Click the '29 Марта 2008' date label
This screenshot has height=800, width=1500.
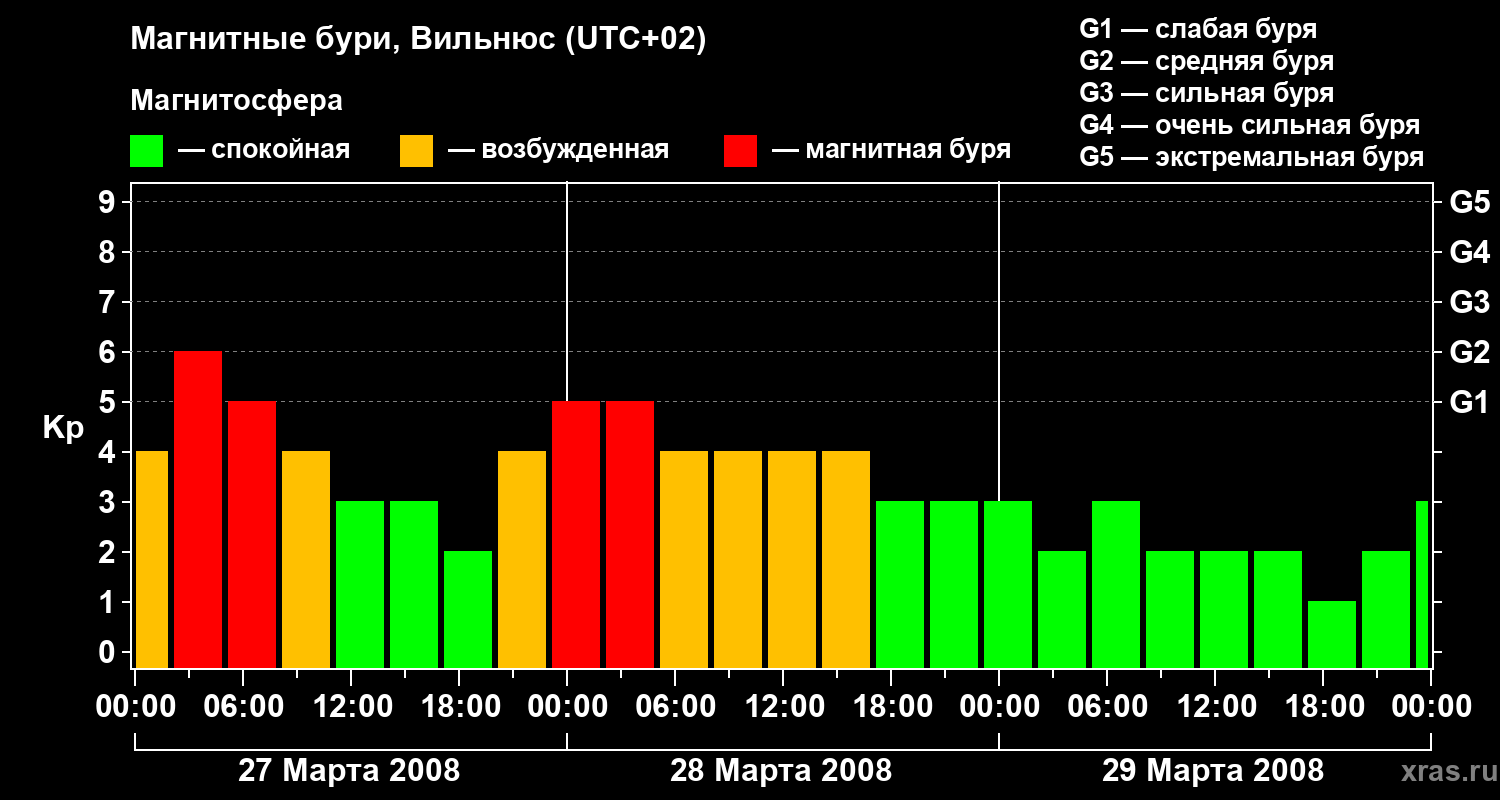click(1213, 771)
